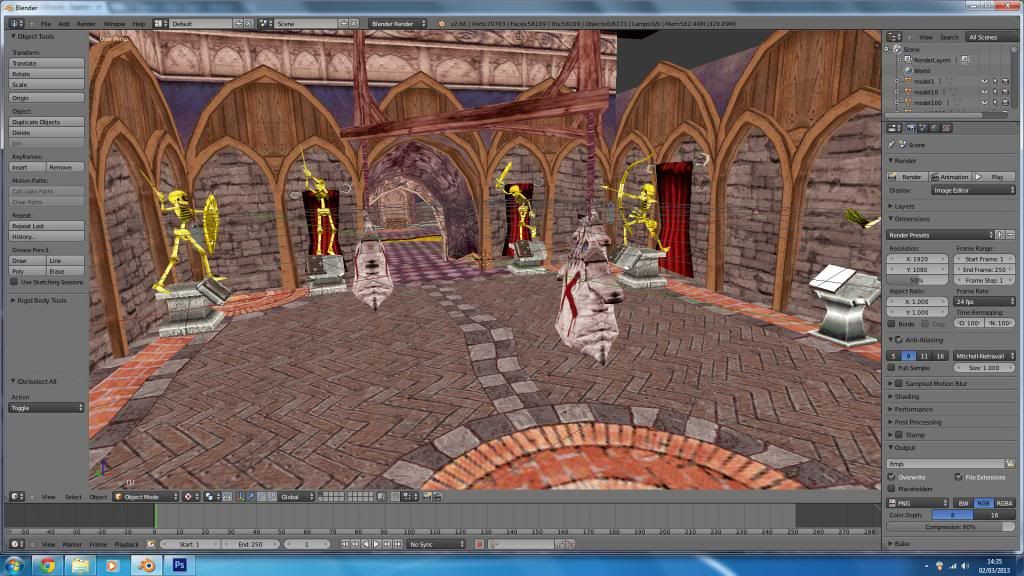The image size is (1024, 576).
Task: Open the Help menu
Action: click(139, 24)
